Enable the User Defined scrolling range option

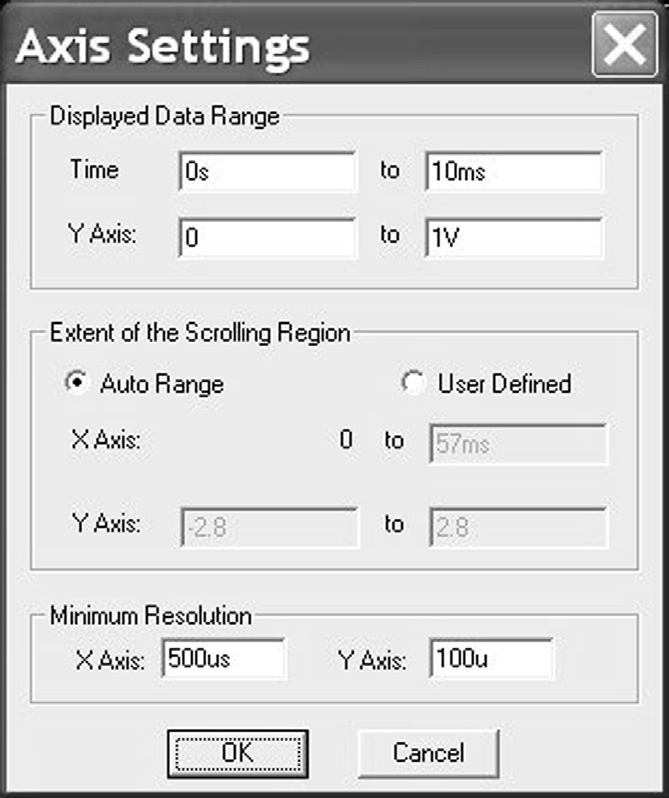pyautogui.click(x=412, y=384)
